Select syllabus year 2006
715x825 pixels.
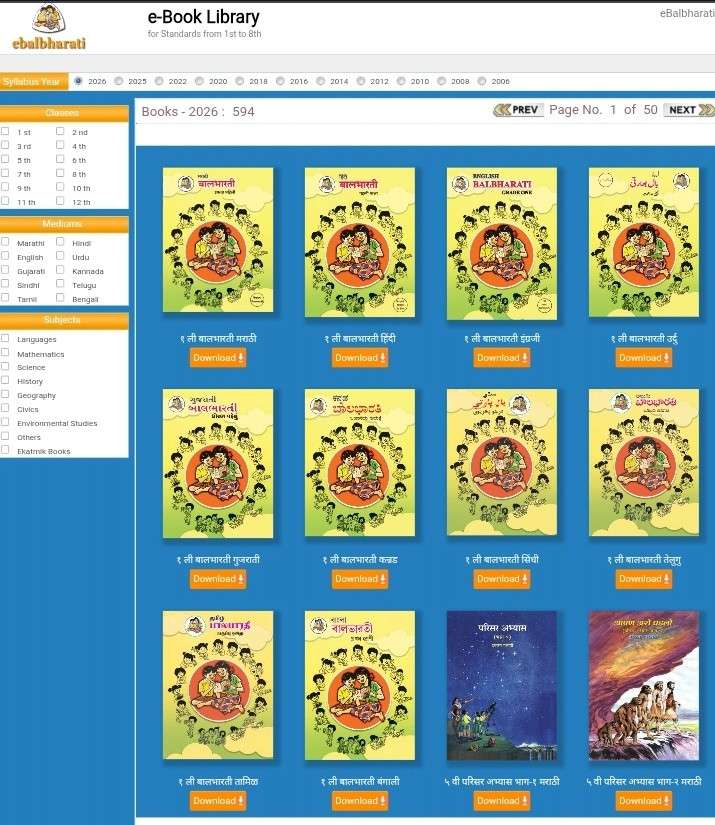coord(481,81)
